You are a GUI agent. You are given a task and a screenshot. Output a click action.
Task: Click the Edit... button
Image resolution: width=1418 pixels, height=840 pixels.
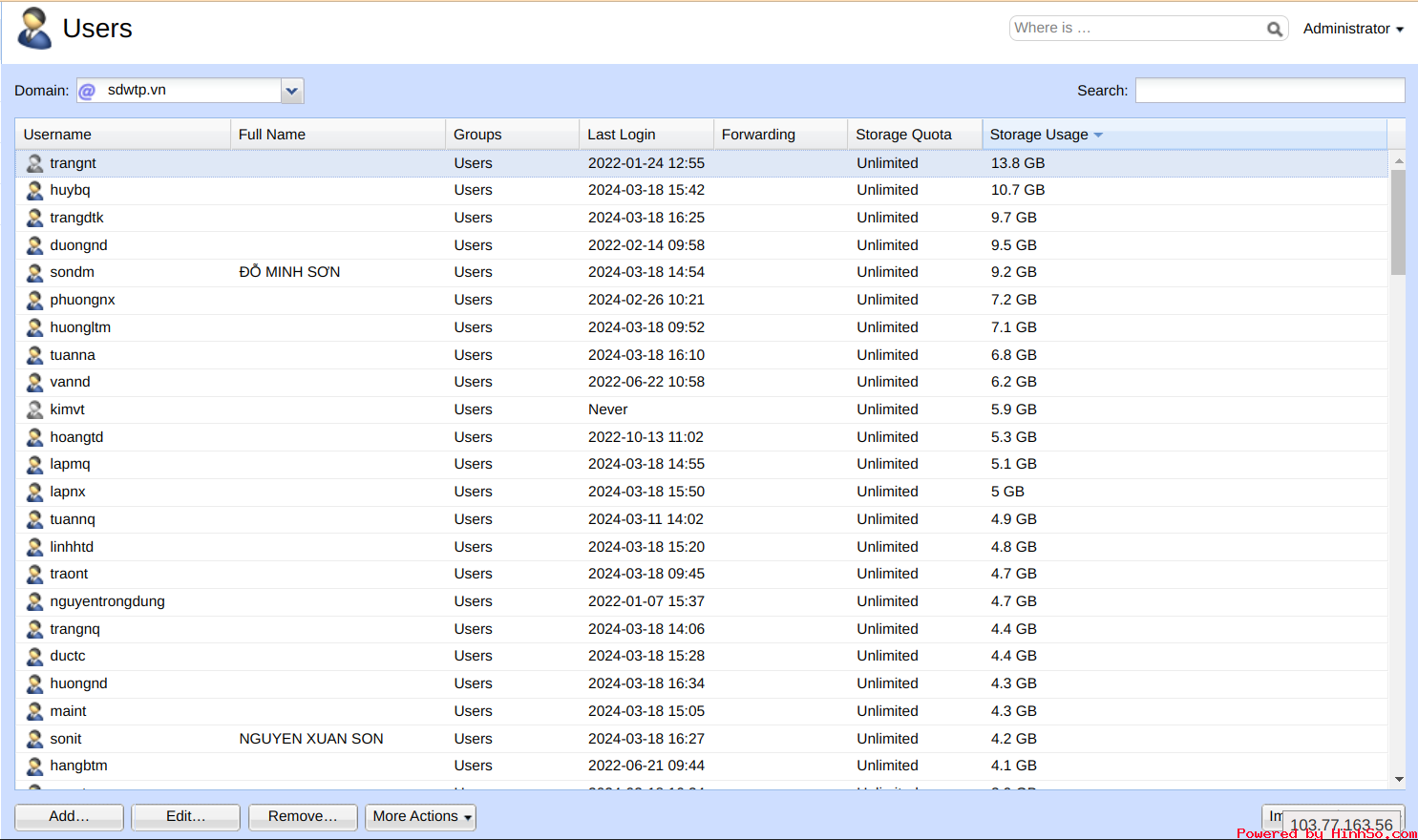185,817
